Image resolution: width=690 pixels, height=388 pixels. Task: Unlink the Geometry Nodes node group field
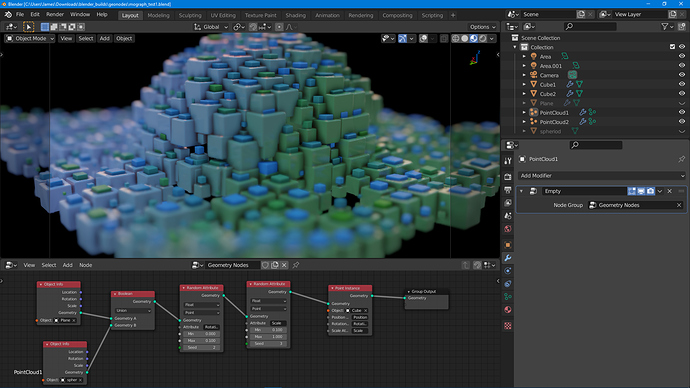pyautogui.click(x=679, y=205)
